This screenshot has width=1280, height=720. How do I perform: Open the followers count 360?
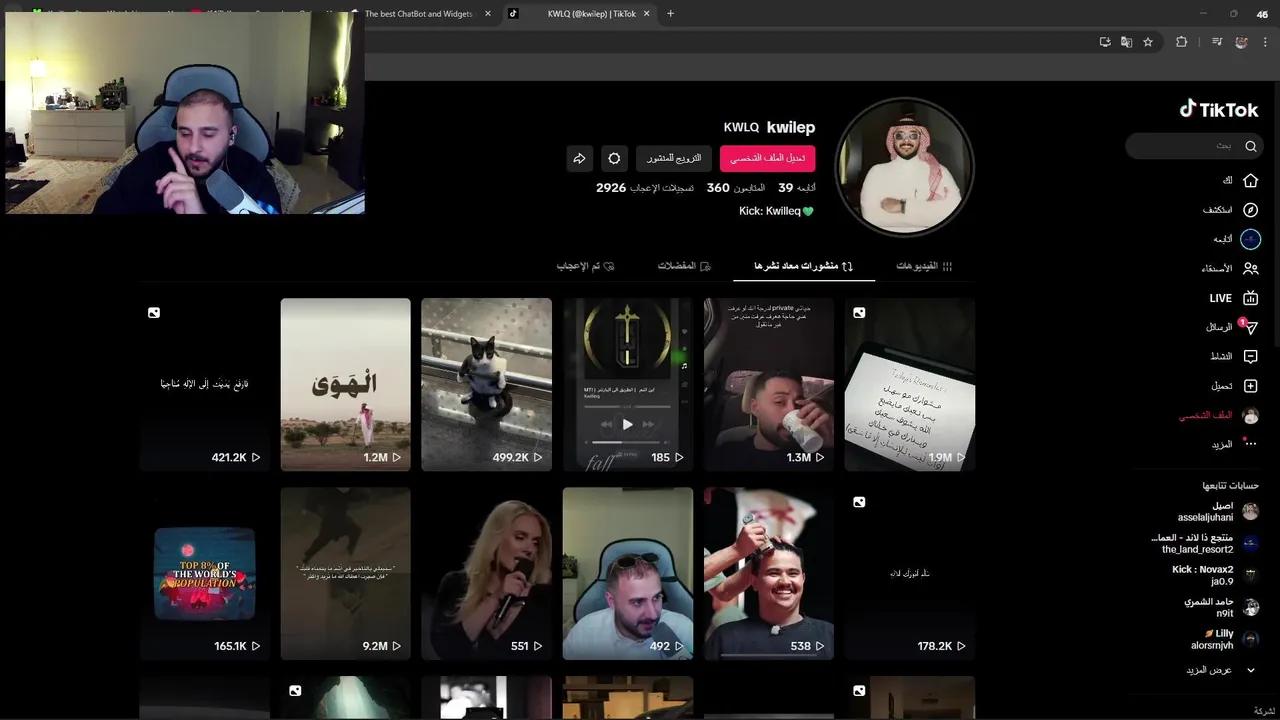click(x=736, y=188)
